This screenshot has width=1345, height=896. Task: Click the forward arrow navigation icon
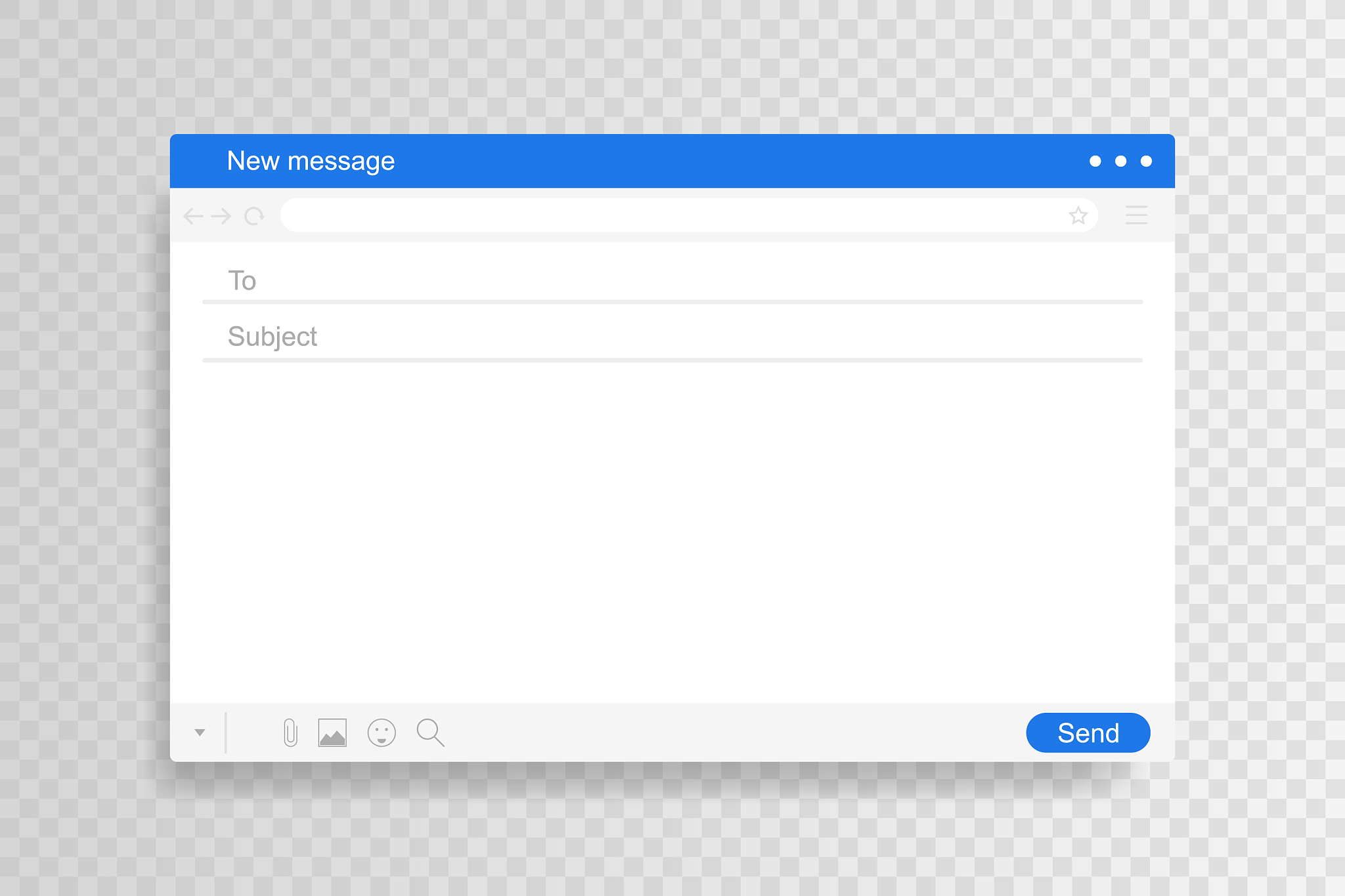coord(221,216)
